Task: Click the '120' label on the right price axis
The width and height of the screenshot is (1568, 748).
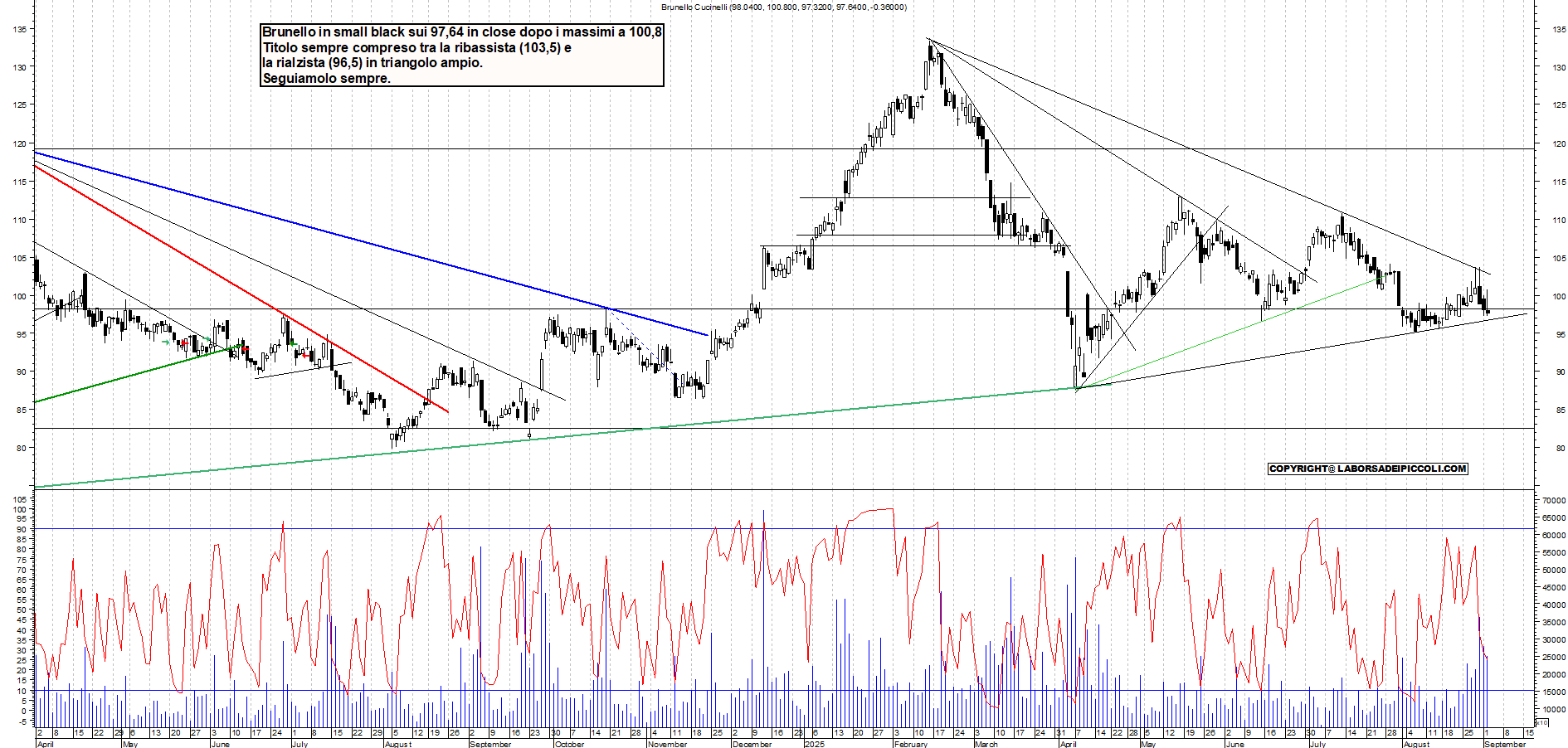Action: [1559, 143]
